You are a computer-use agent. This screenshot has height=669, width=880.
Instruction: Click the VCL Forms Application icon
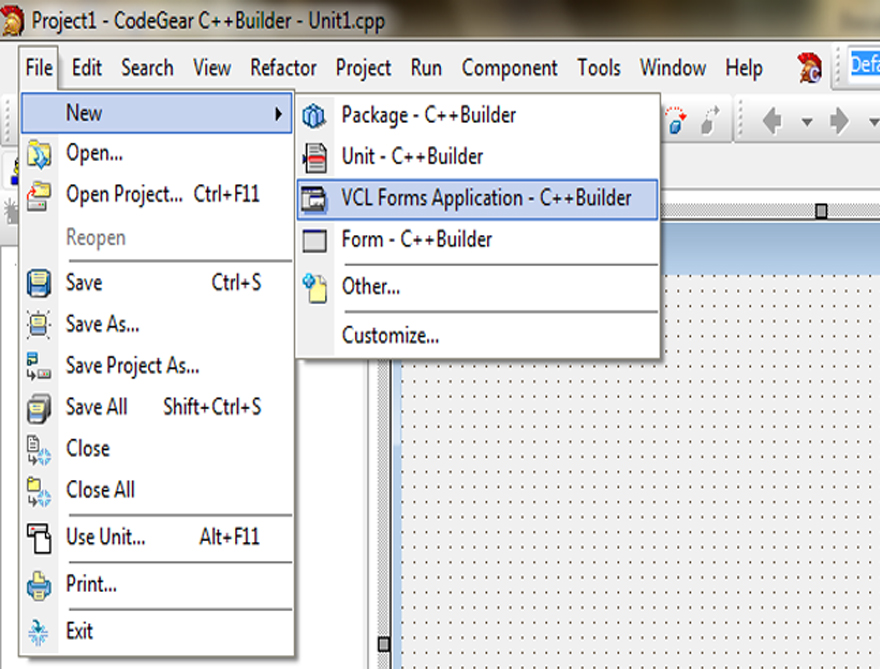[314, 199]
